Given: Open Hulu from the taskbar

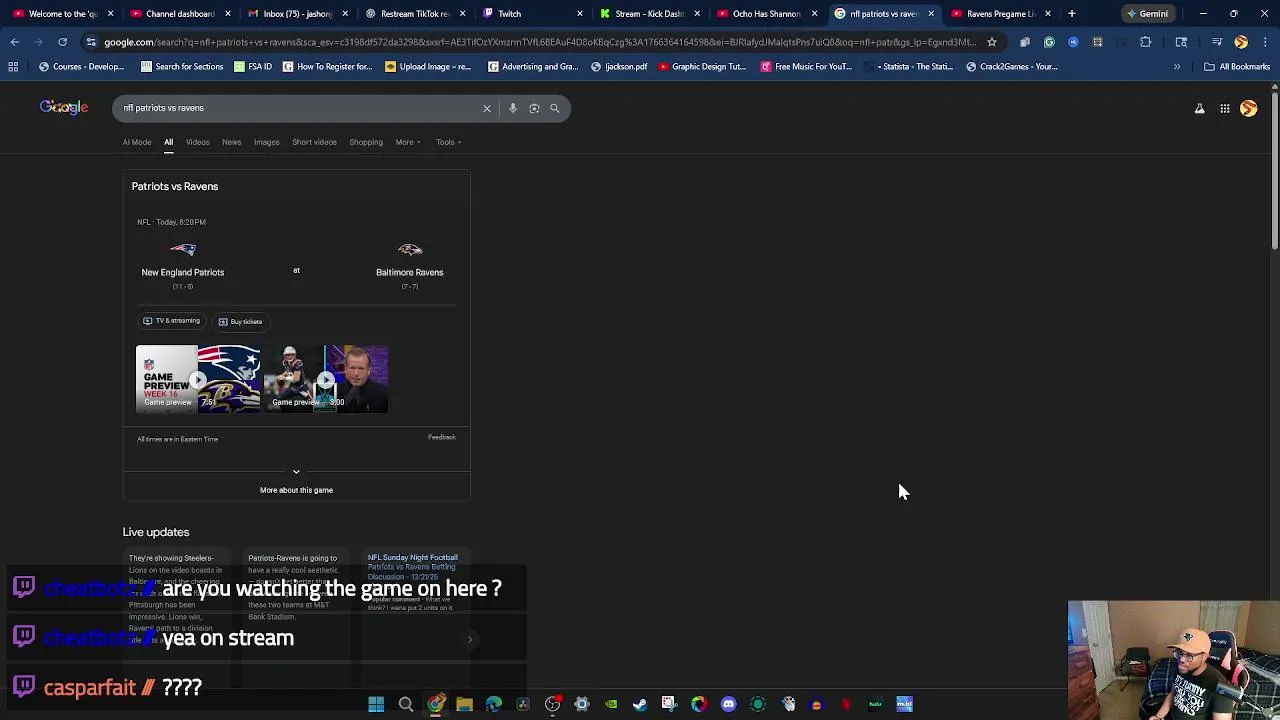Looking at the screenshot, I should click(x=875, y=704).
